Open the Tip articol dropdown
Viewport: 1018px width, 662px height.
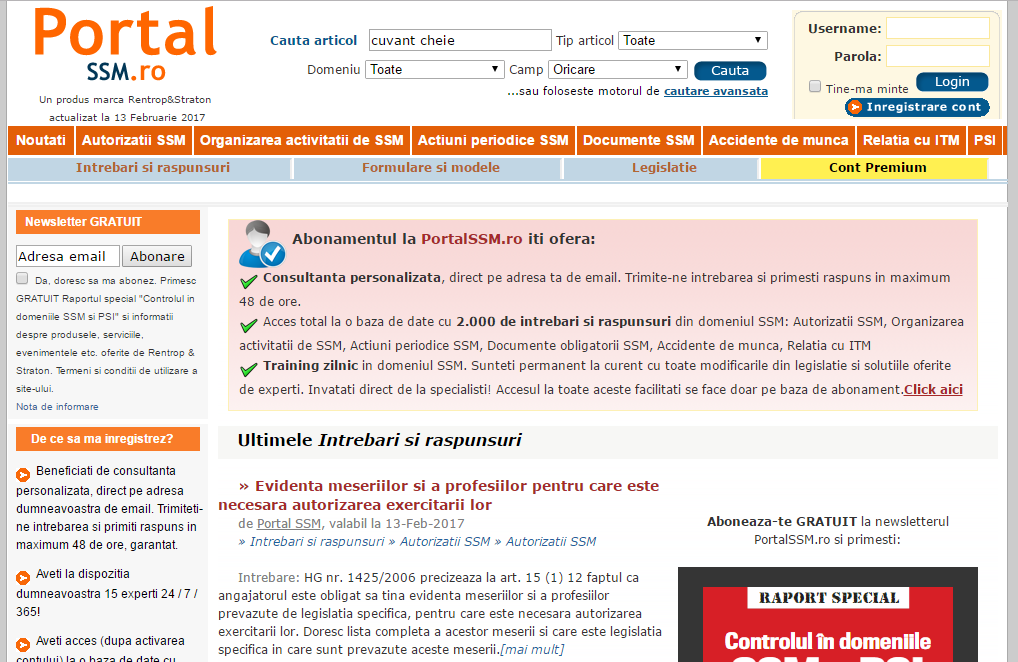[x=692, y=40]
